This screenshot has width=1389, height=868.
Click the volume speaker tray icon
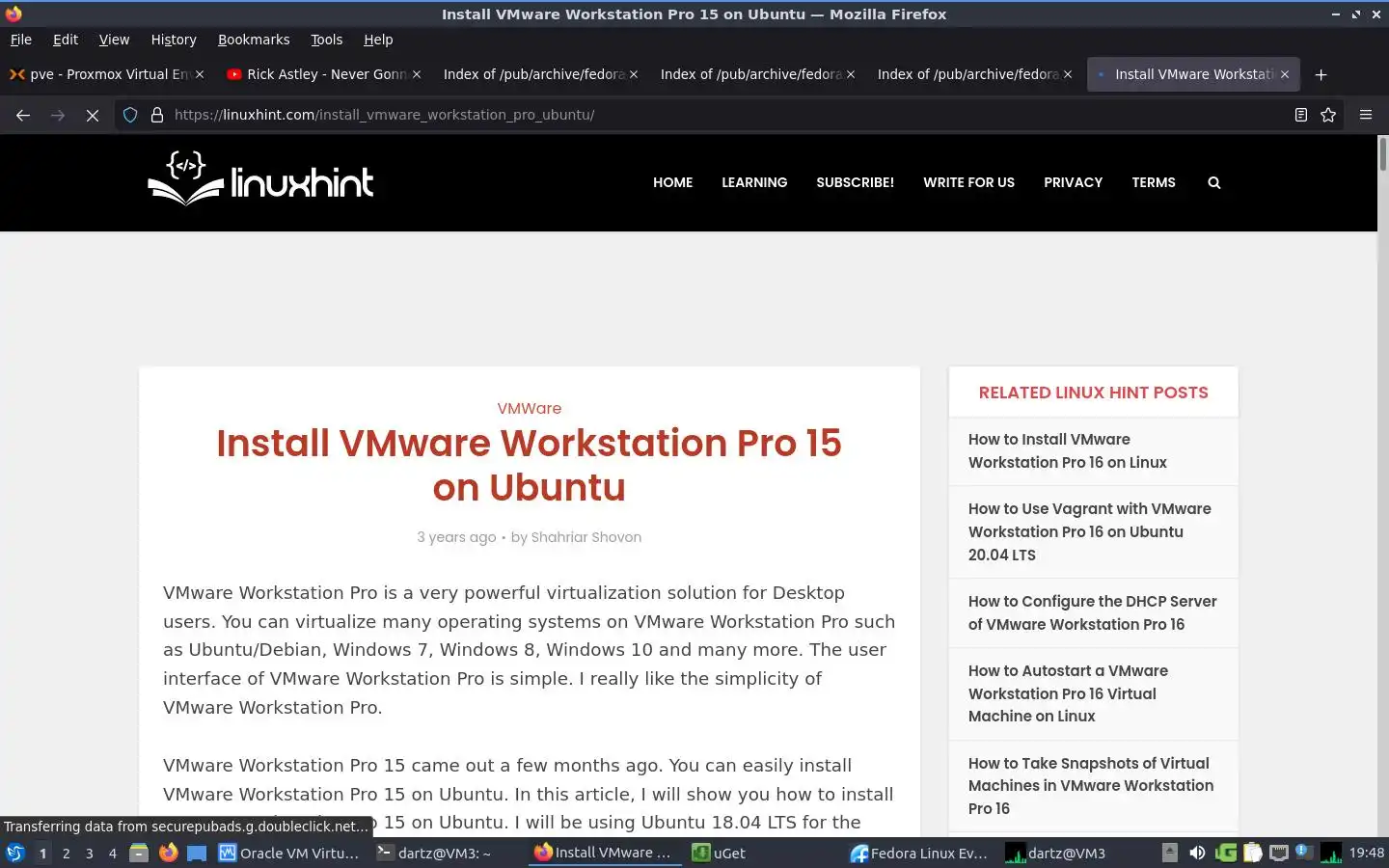coord(1197,853)
